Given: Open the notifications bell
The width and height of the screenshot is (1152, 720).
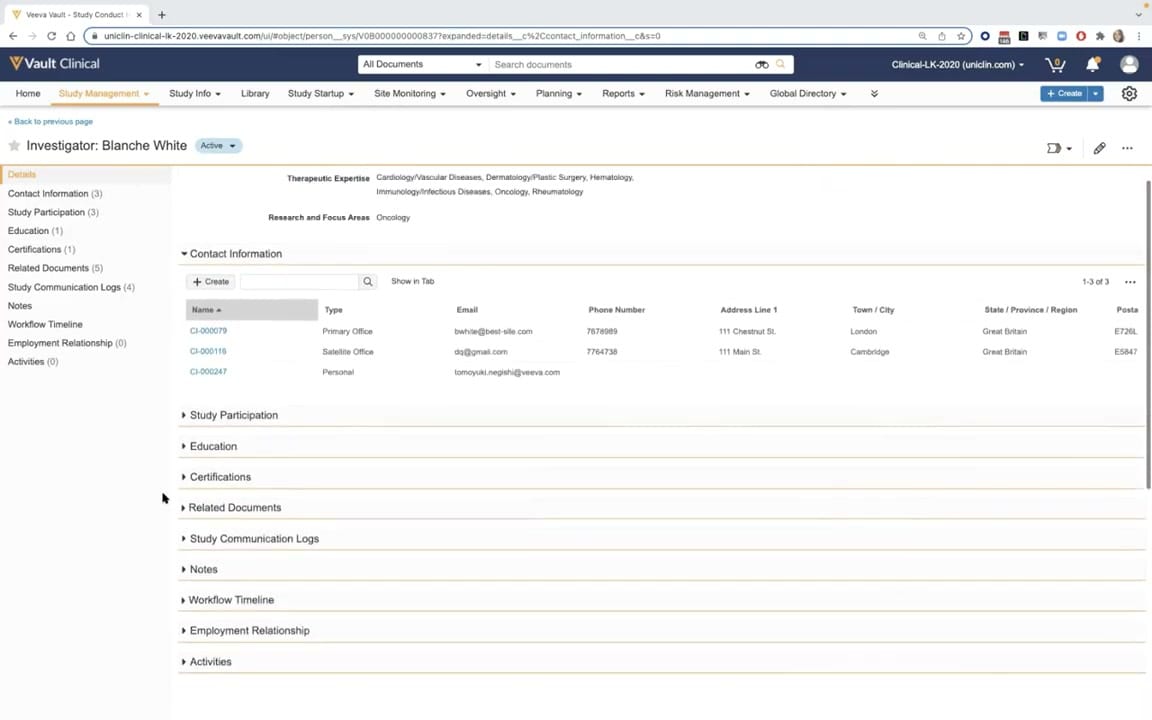Looking at the screenshot, I should pyautogui.click(x=1092, y=65).
